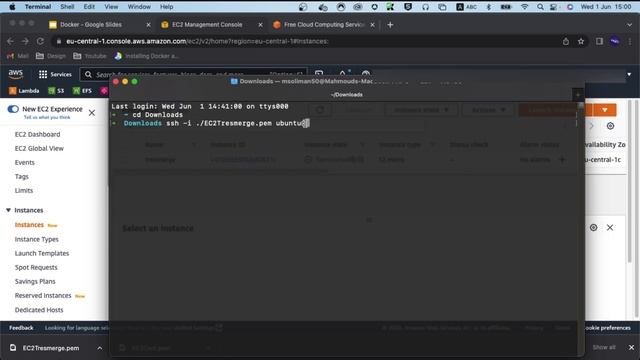Click the AWS logo home icon
640x360 pixels.
(x=16, y=74)
